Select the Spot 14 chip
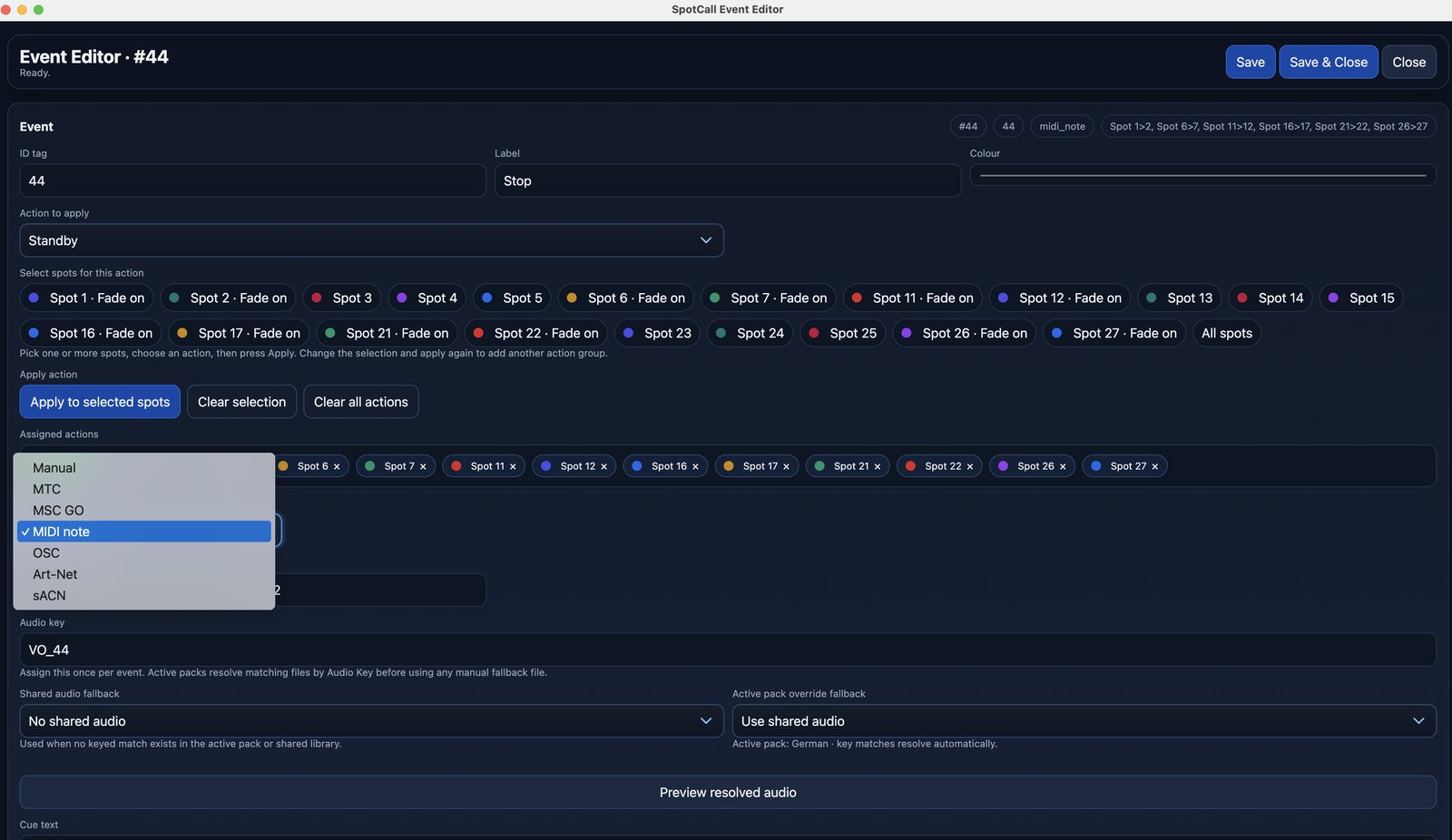The image size is (1452, 840). [1270, 298]
